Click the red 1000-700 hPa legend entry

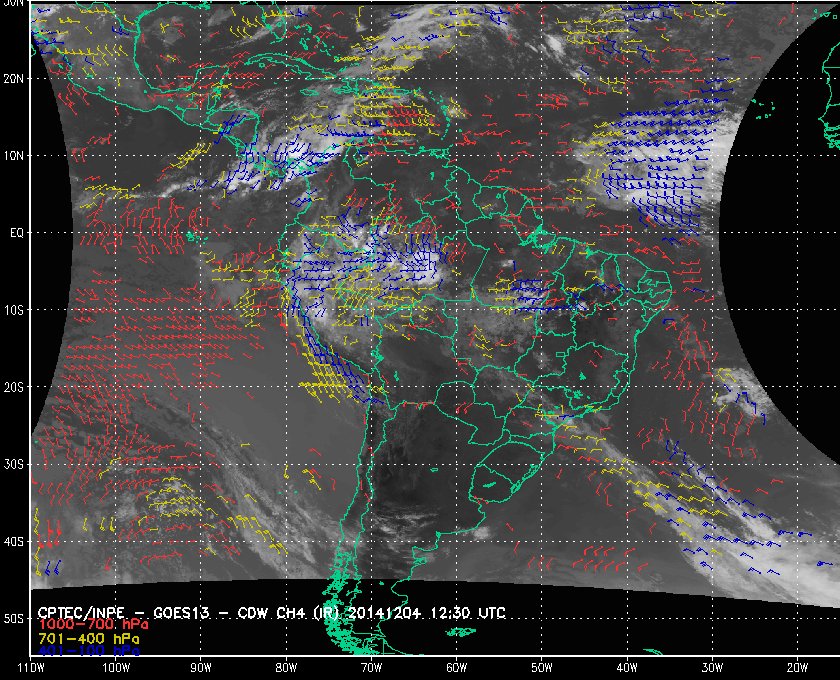coord(93,625)
